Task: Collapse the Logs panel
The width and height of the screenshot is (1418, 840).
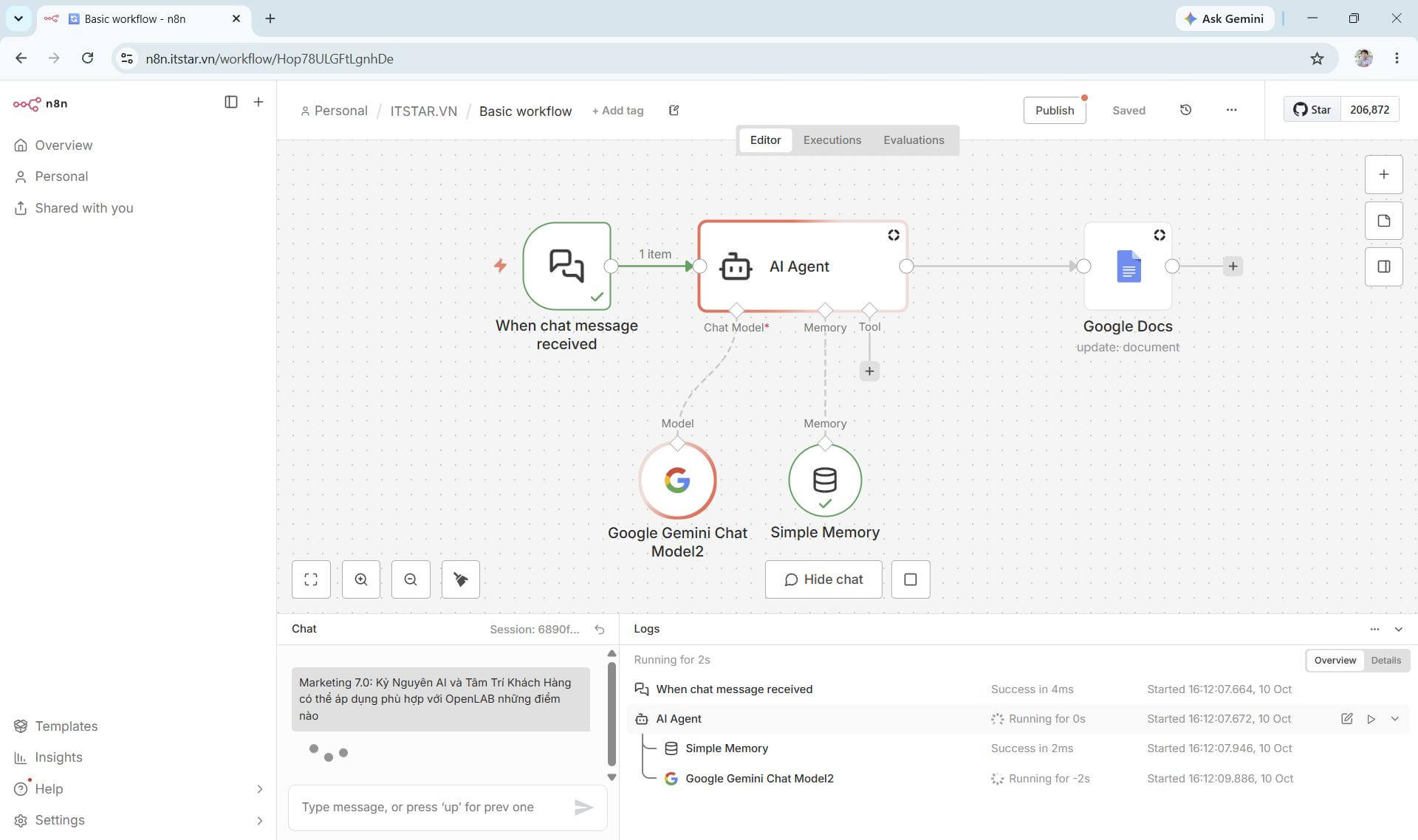Action: tap(1398, 630)
